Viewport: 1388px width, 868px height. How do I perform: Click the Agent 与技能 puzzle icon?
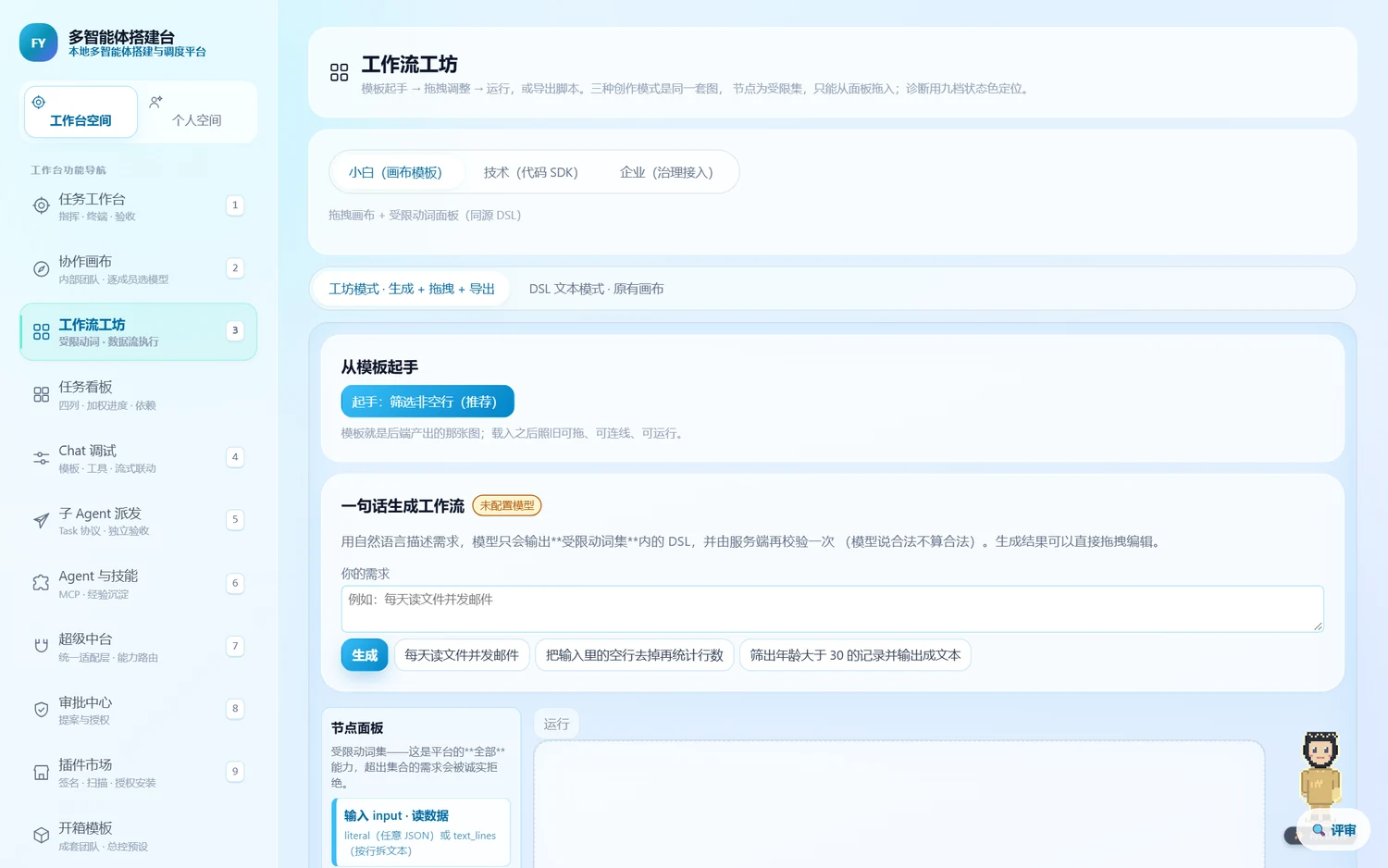coord(41,583)
